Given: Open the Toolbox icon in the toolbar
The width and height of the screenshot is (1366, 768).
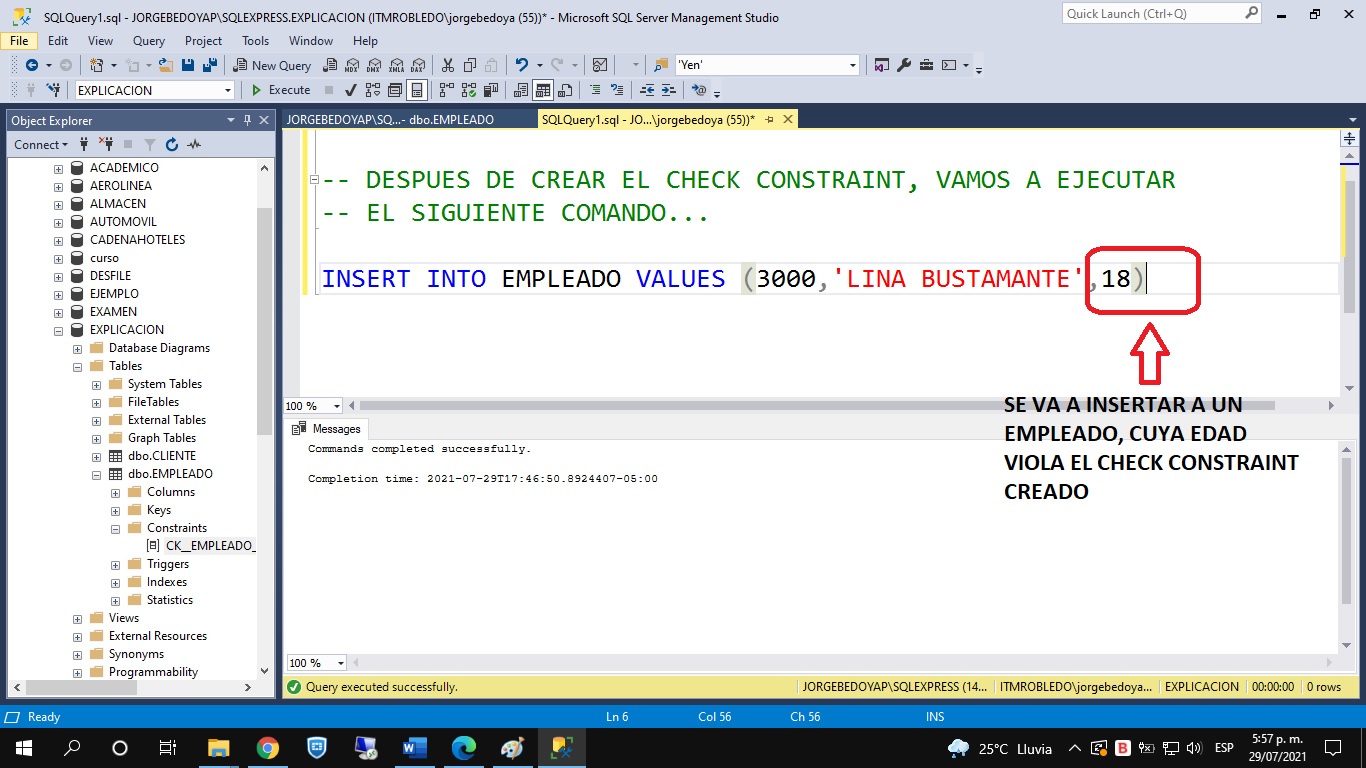Looking at the screenshot, I should 926,65.
